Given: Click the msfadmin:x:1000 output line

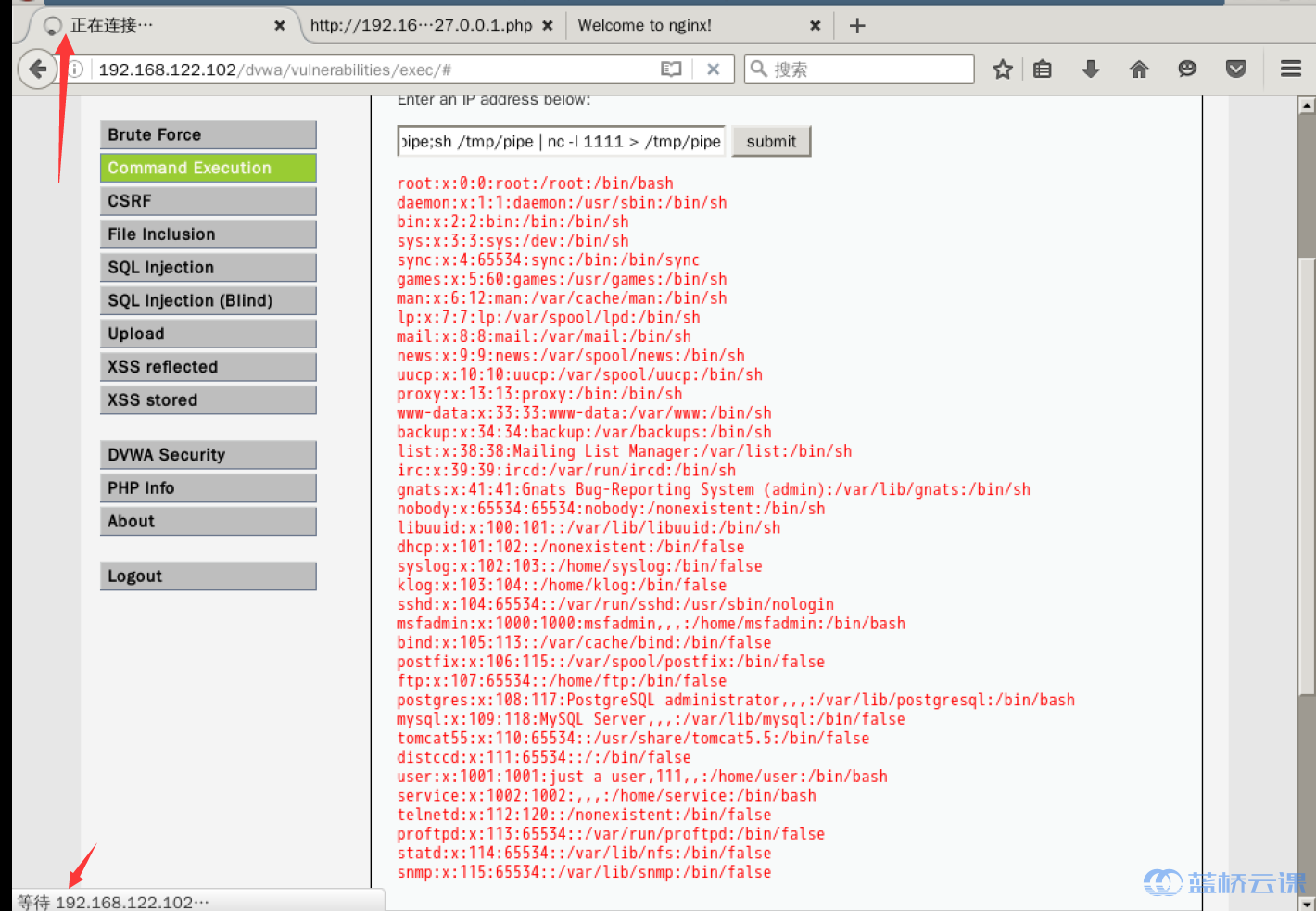Looking at the screenshot, I should pyautogui.click(x=652, y=624).
